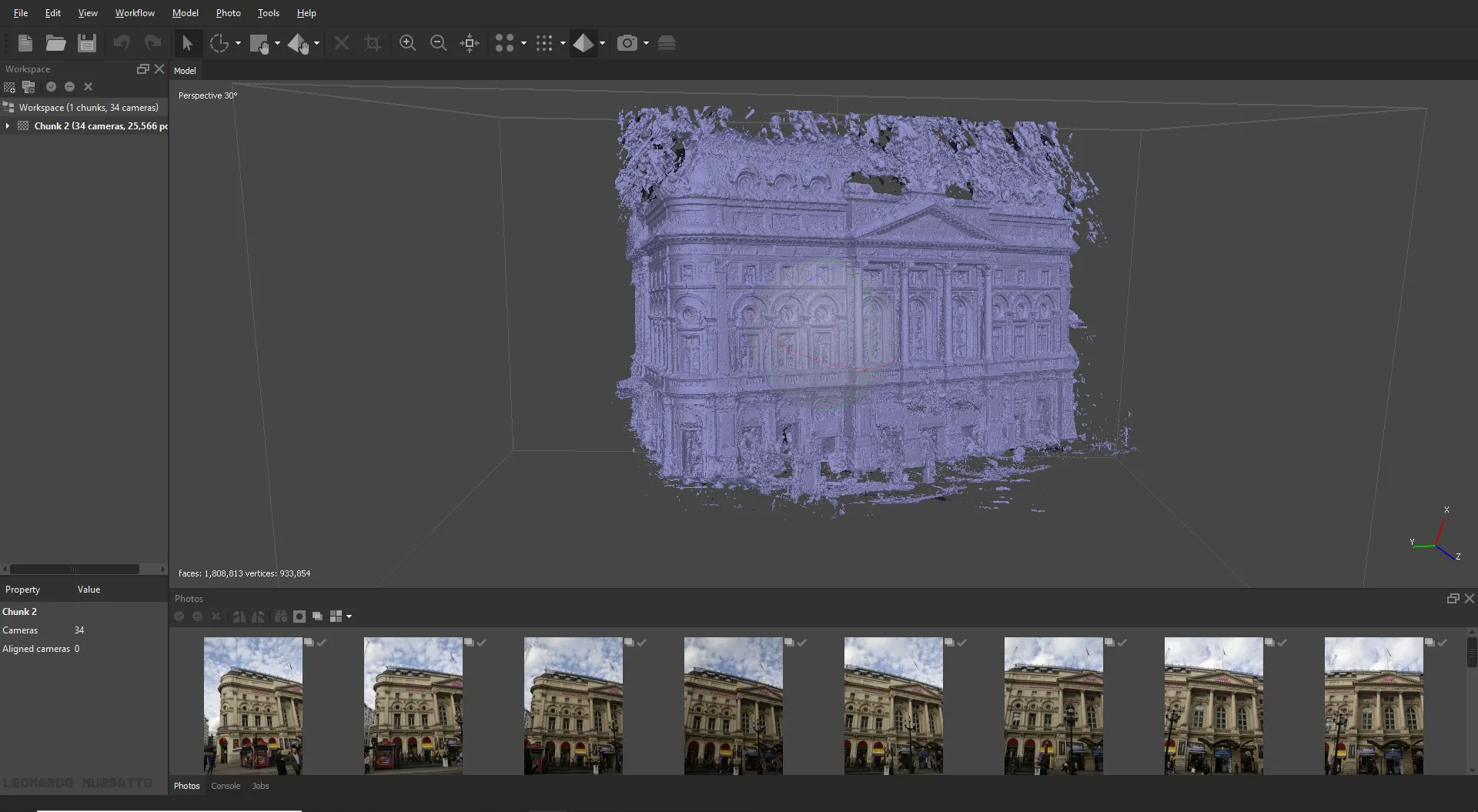Switch to the Console tab
The image size is (1478, 812).
click(x=225, y=786)
